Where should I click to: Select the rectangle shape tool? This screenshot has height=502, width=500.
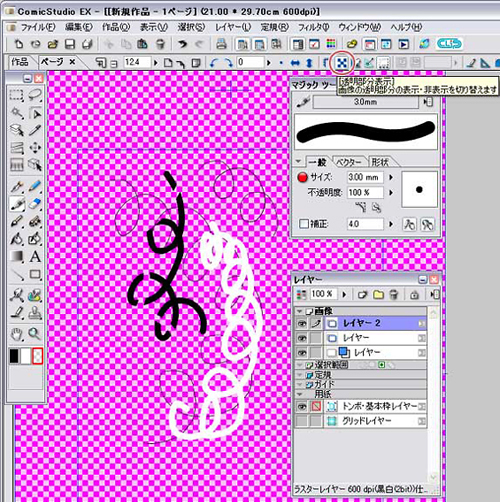35,274
